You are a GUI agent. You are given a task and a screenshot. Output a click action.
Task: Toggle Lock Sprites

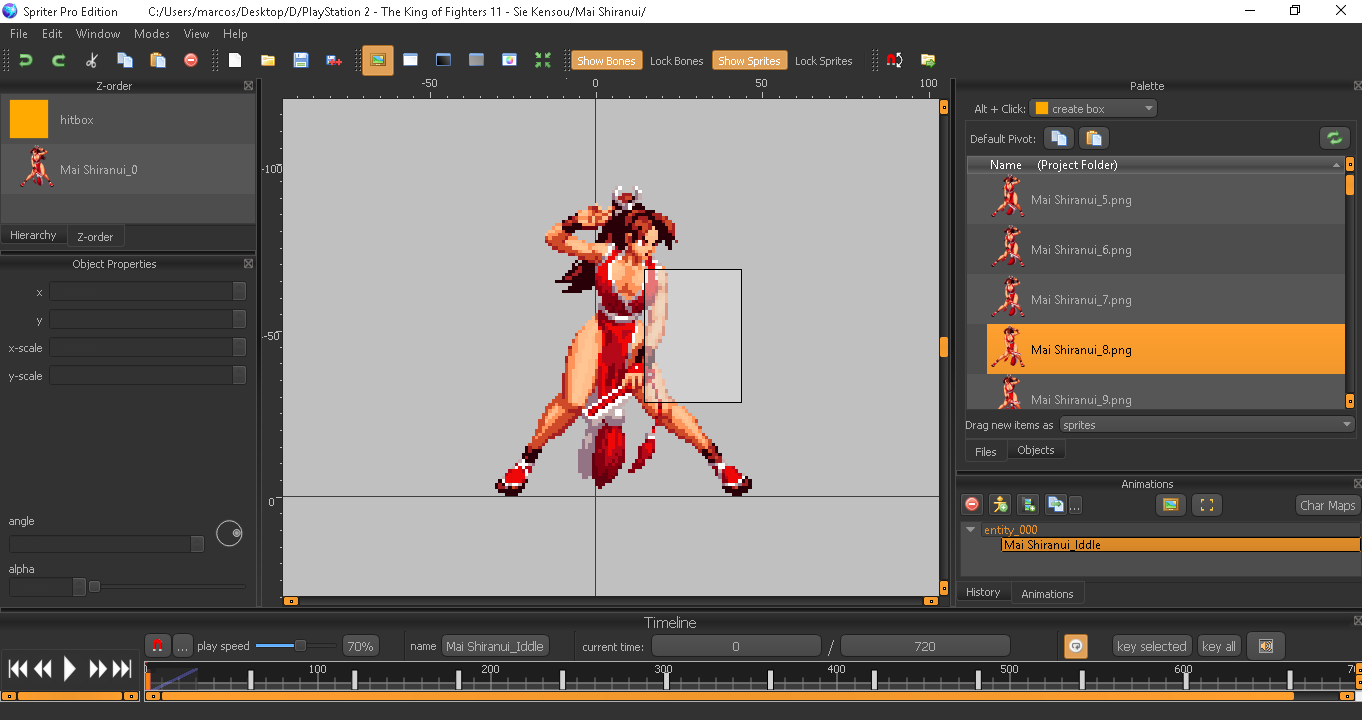coord(824,60)
